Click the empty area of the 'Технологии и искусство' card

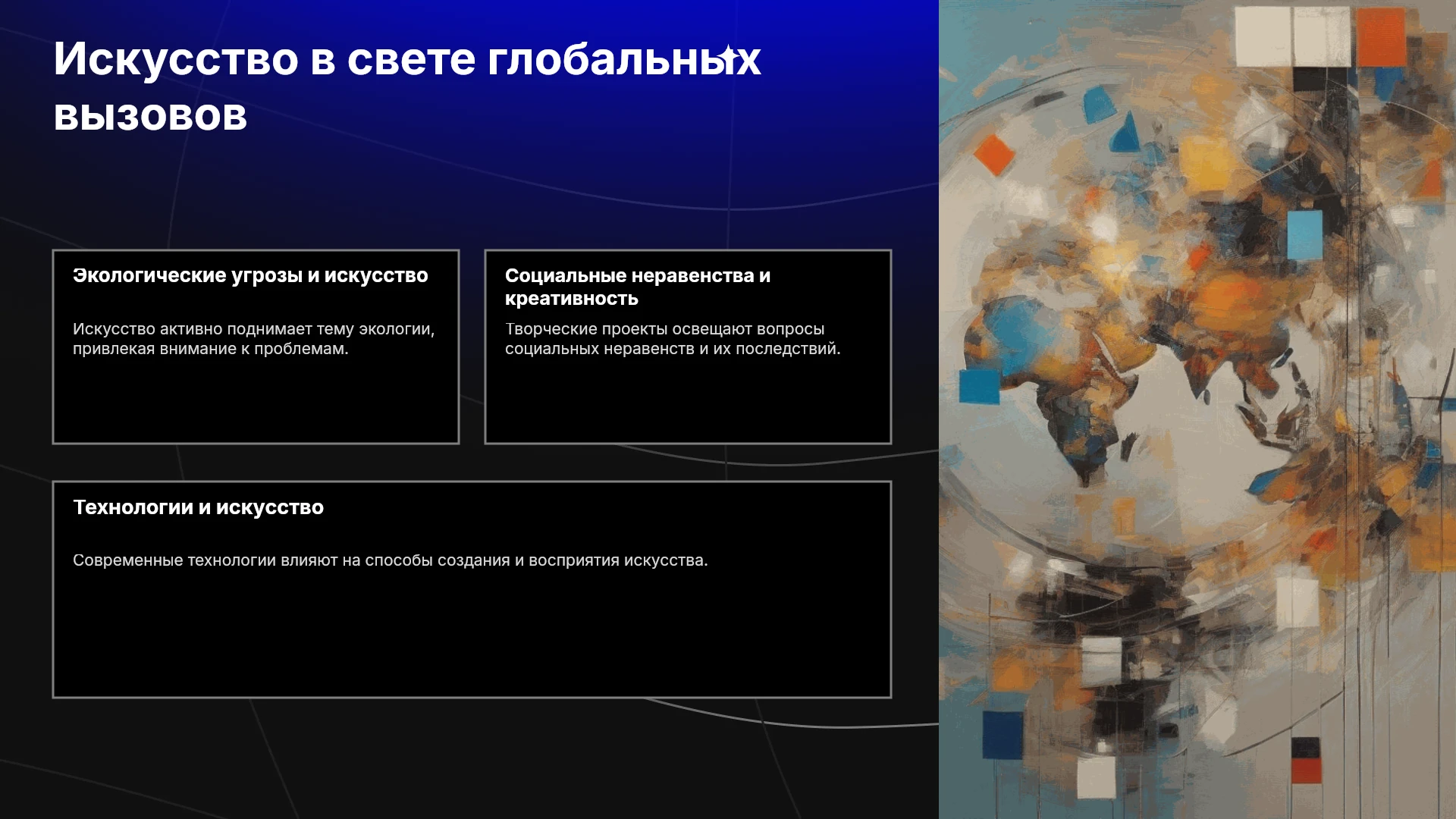point(472,633)
